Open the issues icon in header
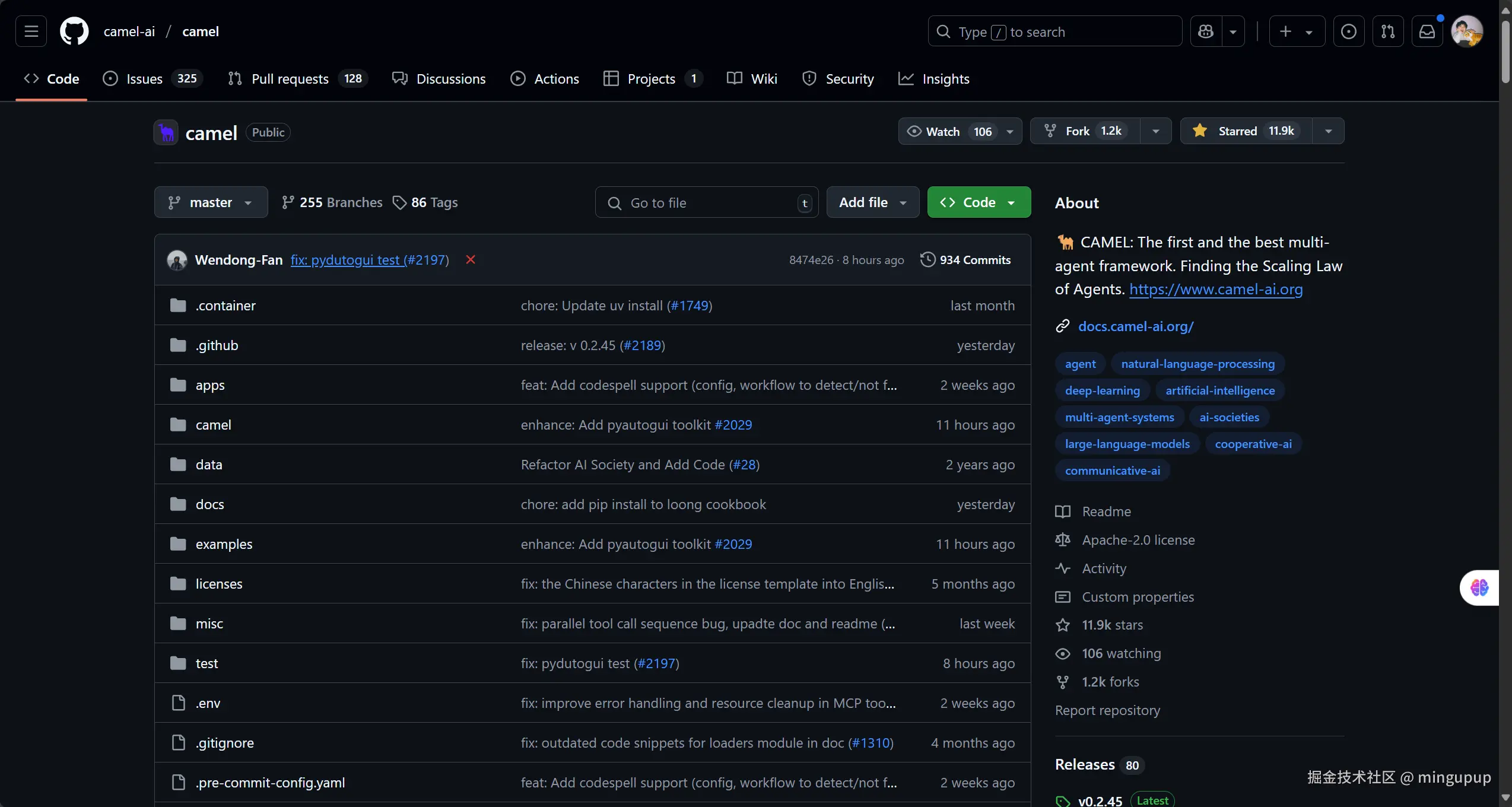 pos(1349,31)
